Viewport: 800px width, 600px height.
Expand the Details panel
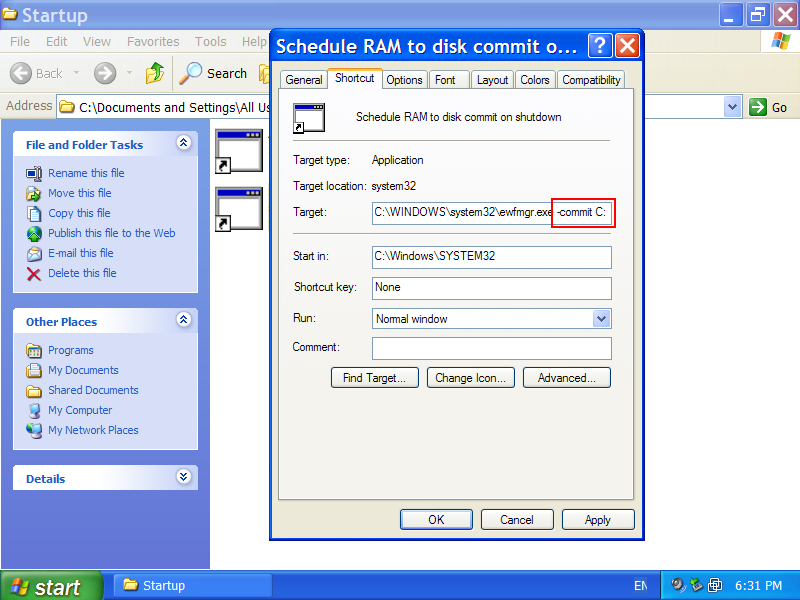[184, 477]
